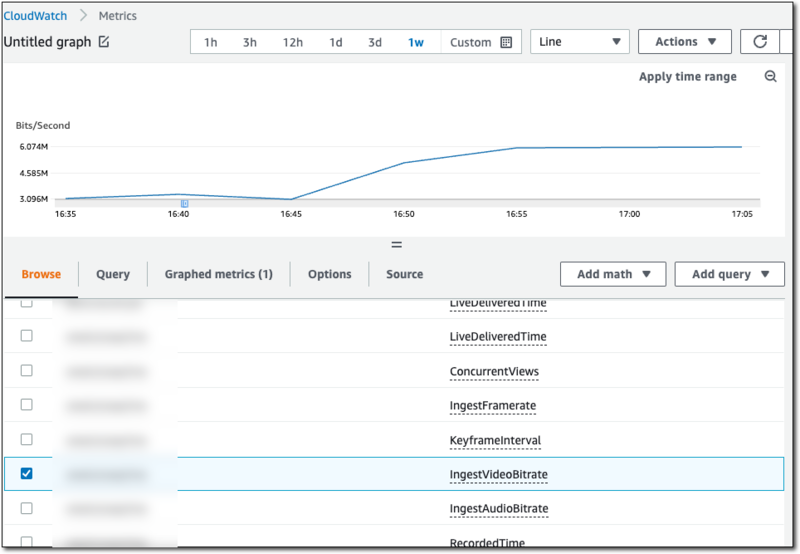Open the Line graph type dropdown
800x554 pixels.
pos(578,42)
